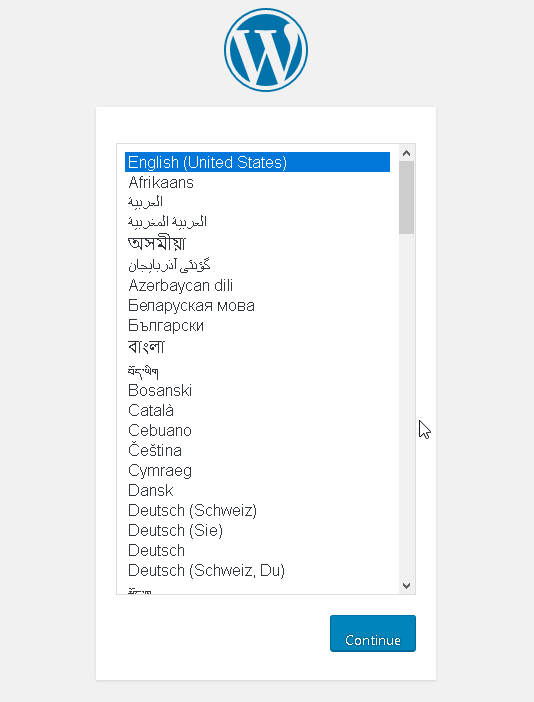This screenshot has width=534, height=702.
Task: Click the scrollbar up arrow
Action: (x=406, y=153)
